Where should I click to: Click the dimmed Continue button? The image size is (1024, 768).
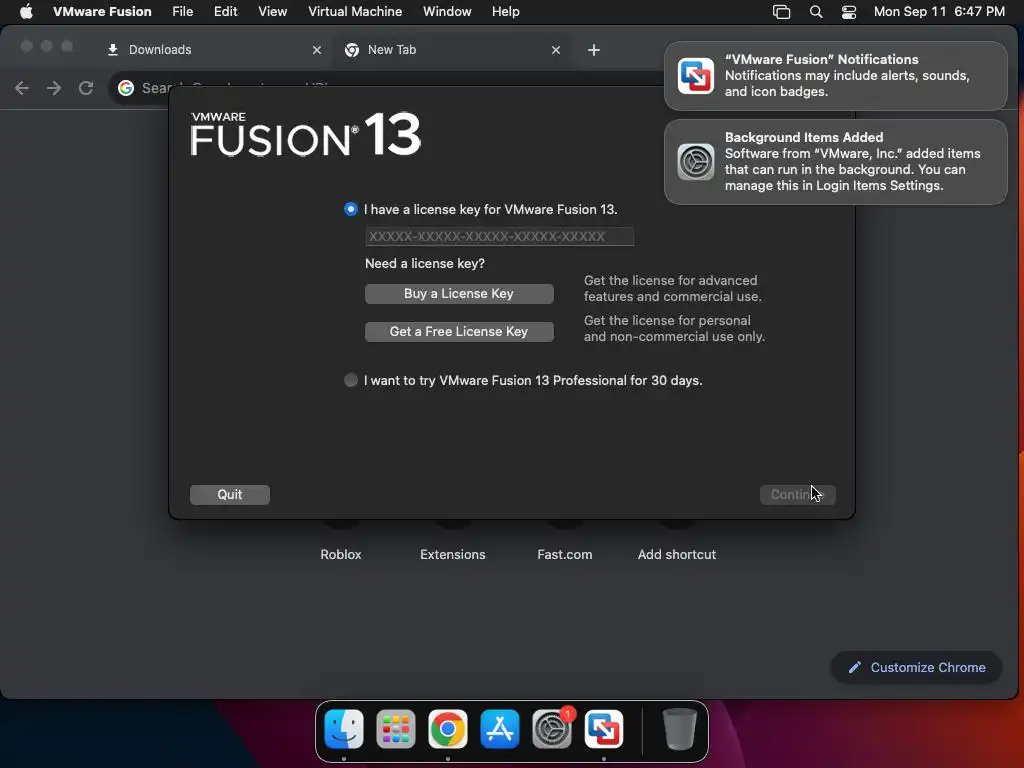pyautogui.click(x=797, y=494)
